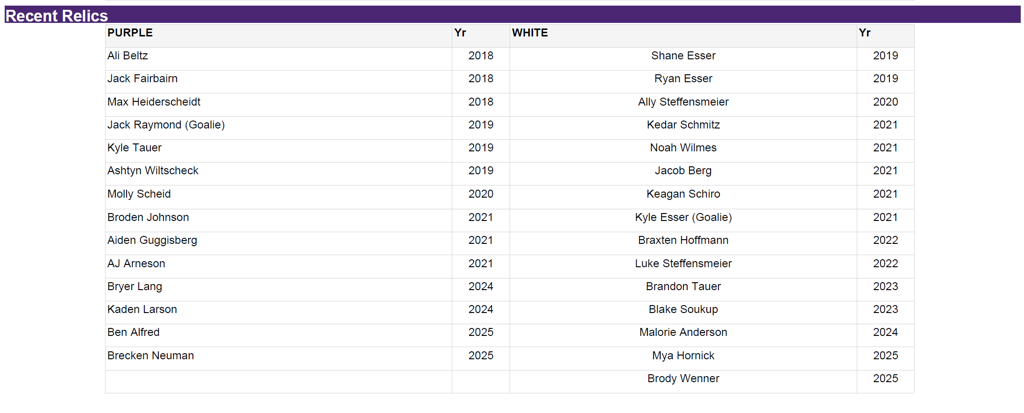This screenshot has width=1024, height=413.
Task: Click Kyle Esser (Goalie) cell
Action: click(x=683, y=217)
